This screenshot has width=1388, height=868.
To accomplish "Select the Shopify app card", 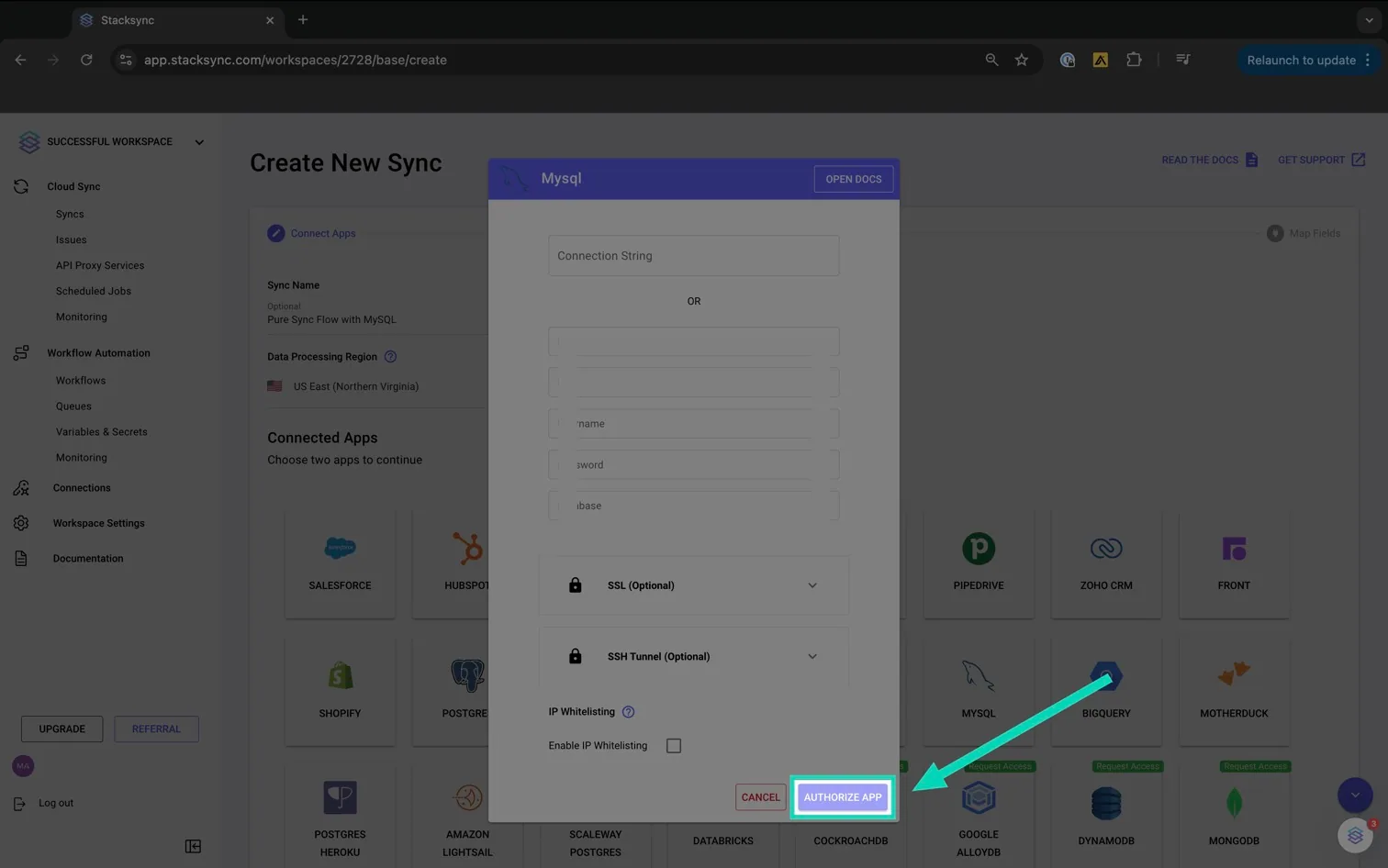I will tap(341, 691).
